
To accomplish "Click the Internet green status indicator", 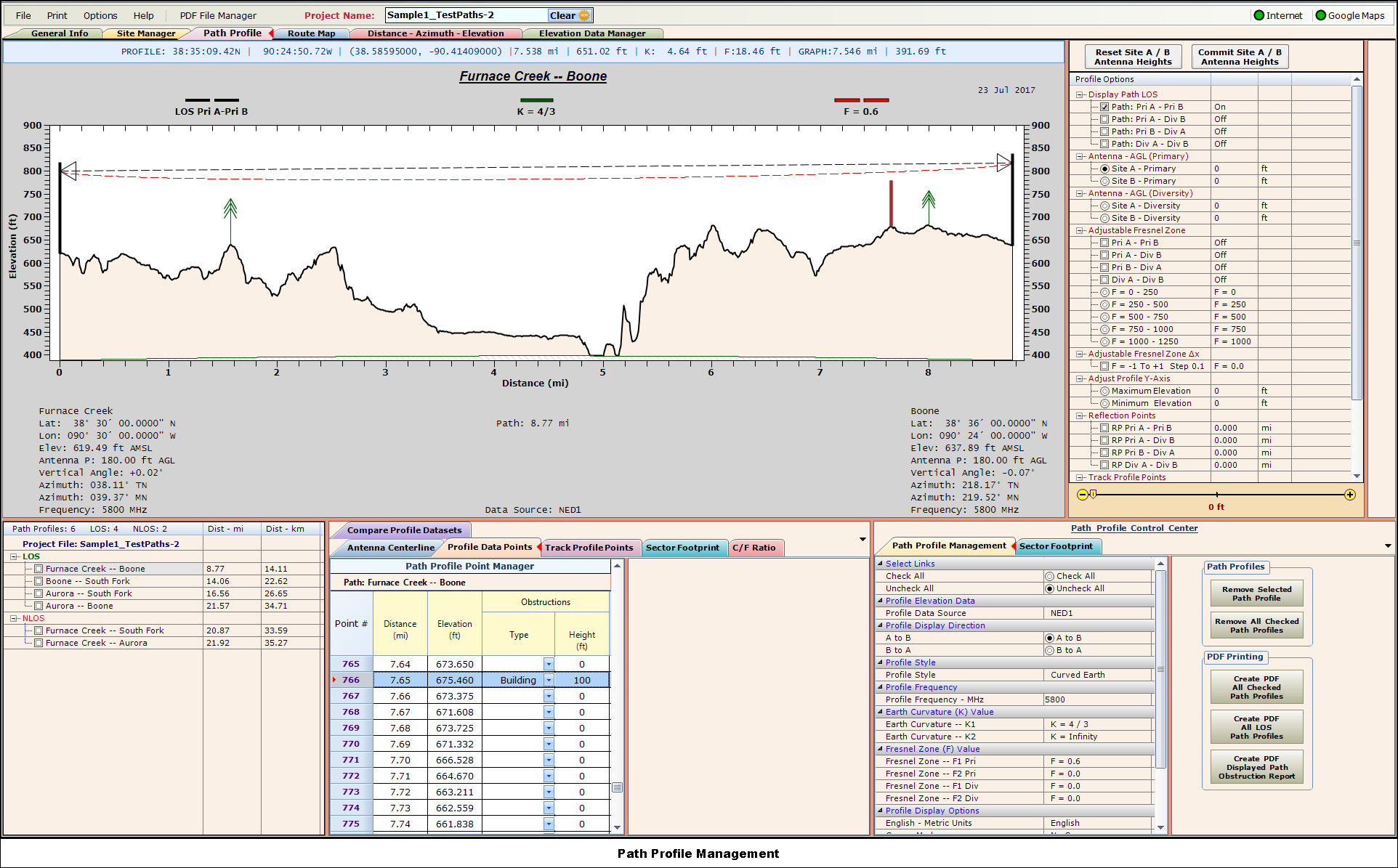I will 1259,15.
